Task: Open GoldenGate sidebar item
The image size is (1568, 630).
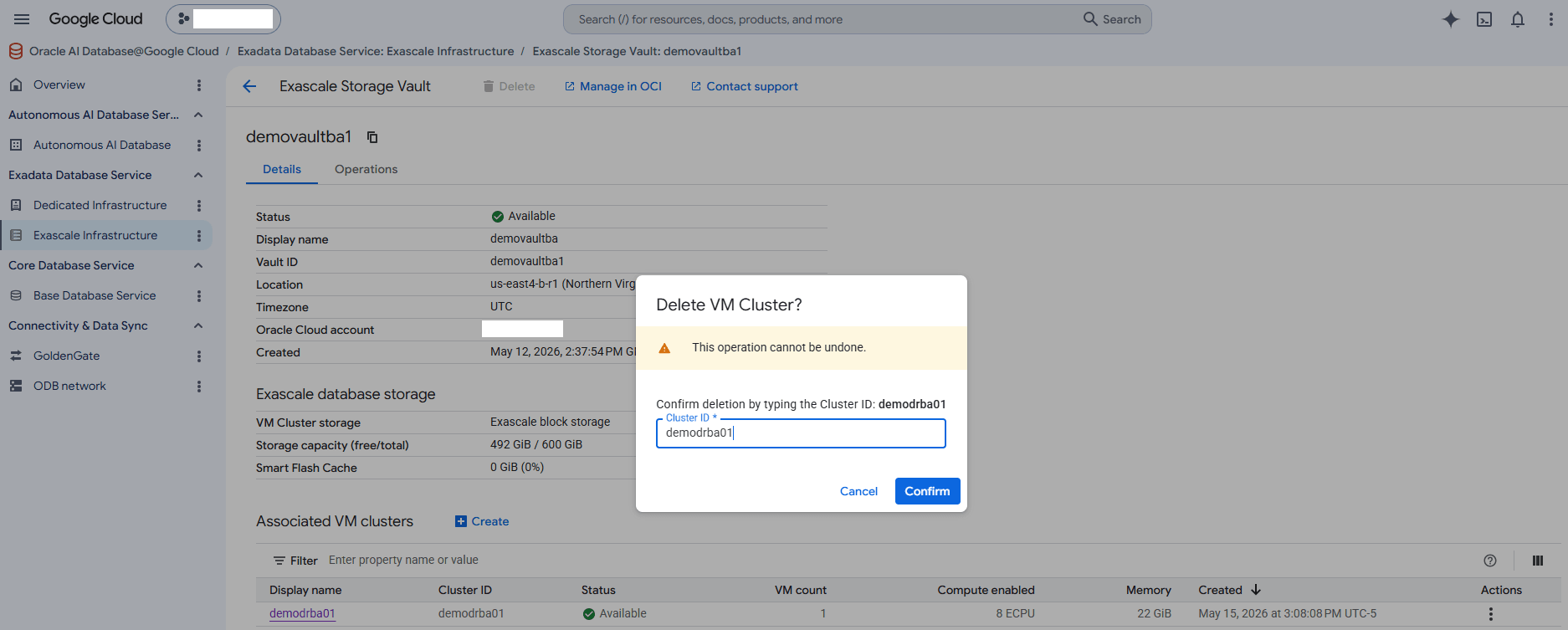Action: pos(67,356)
